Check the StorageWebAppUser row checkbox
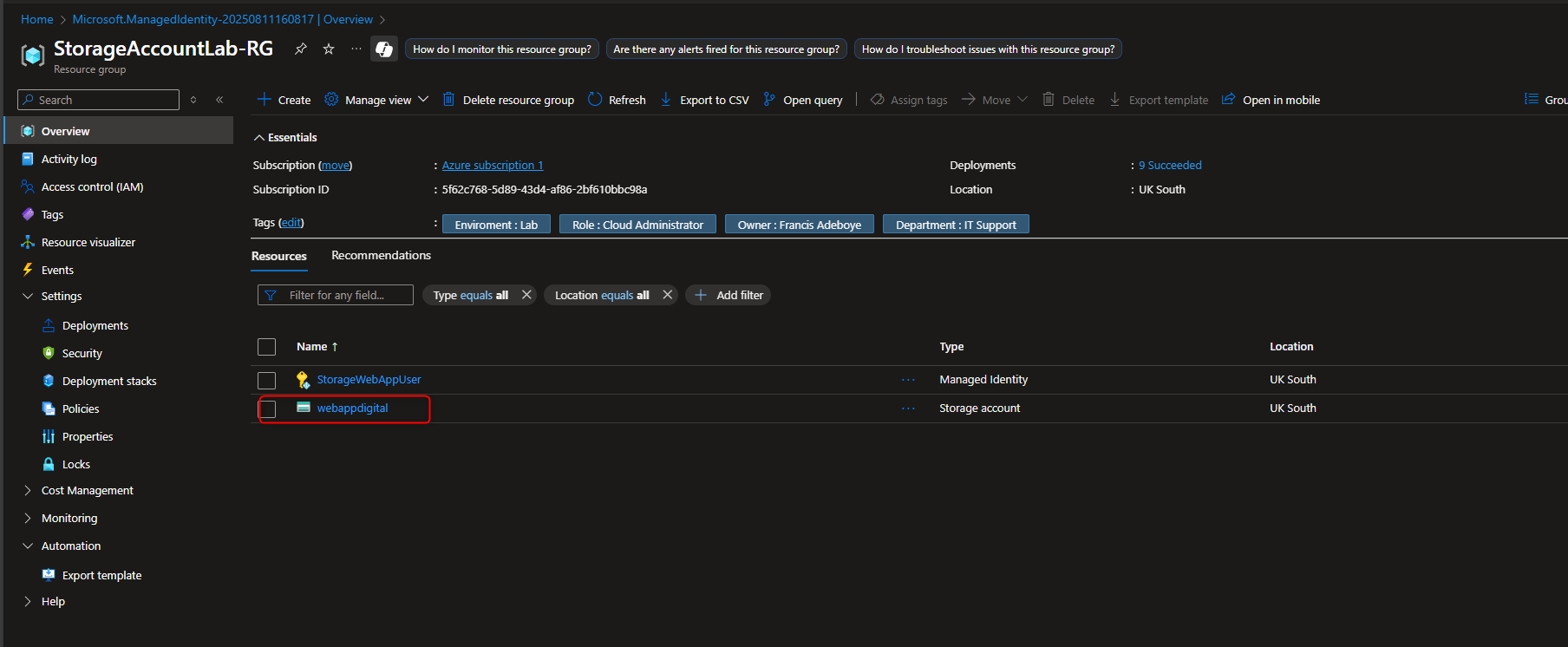Image resolution: width=1568 pixels, height=647 pixels. (x=267, y=381)
